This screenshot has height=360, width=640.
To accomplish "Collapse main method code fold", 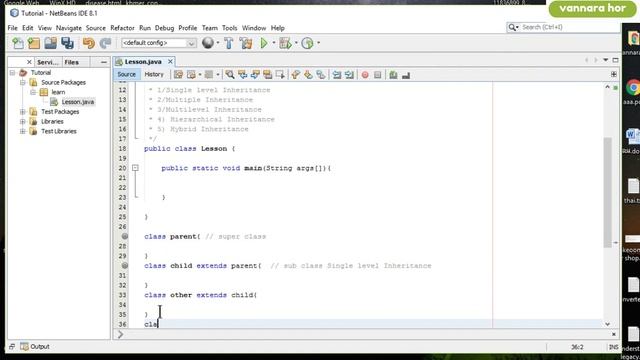I will 135,168.
